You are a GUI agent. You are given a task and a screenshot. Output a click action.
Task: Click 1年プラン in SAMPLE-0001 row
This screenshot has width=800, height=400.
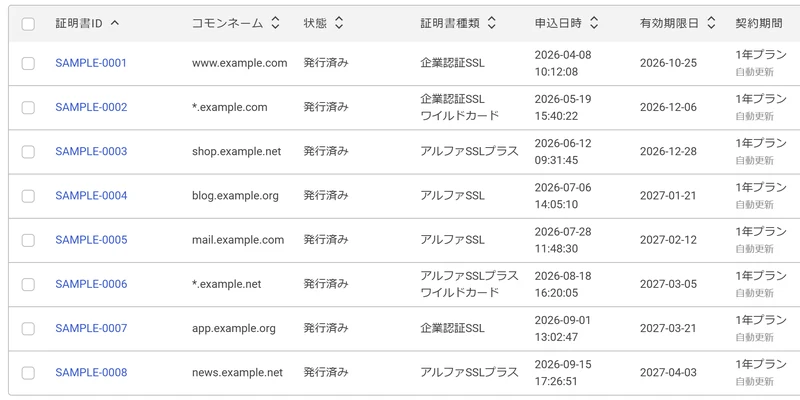point(761,55)
